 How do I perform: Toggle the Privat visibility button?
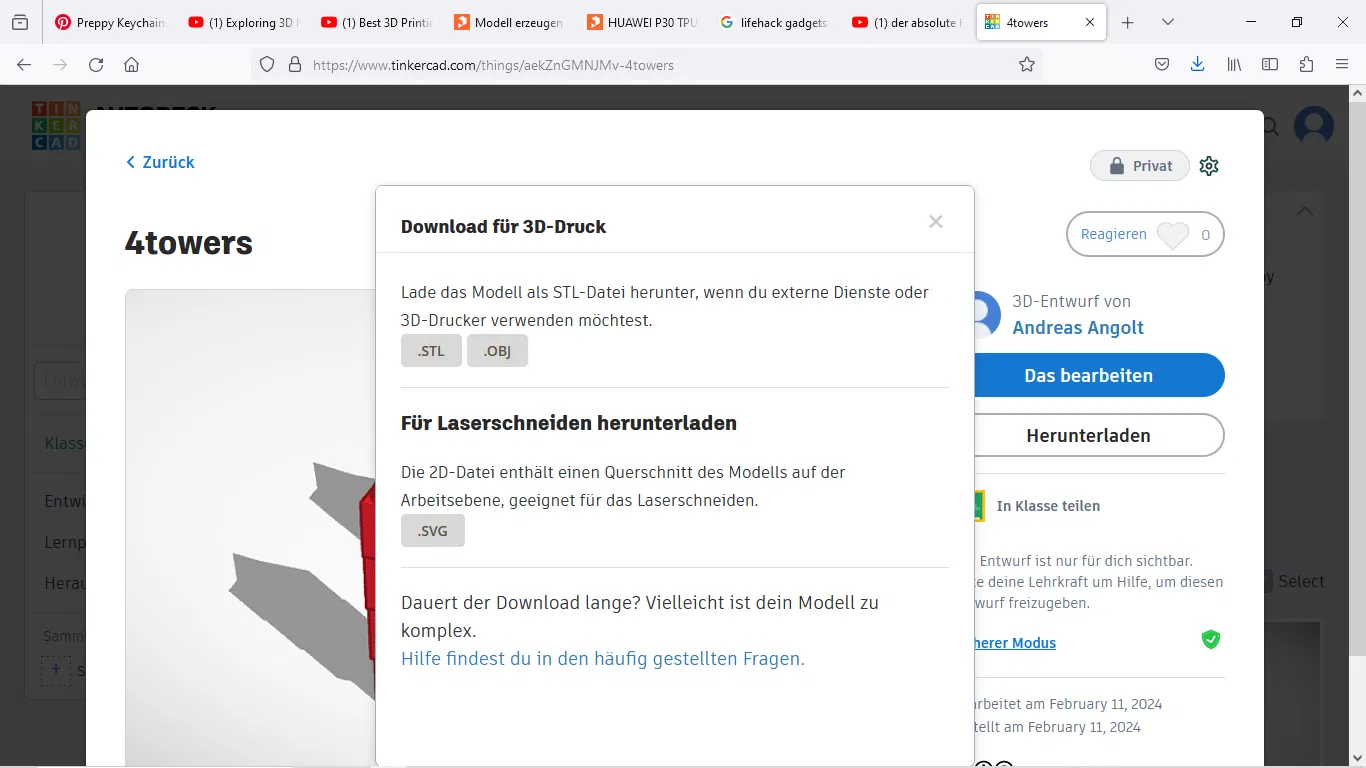point(1140,166)
